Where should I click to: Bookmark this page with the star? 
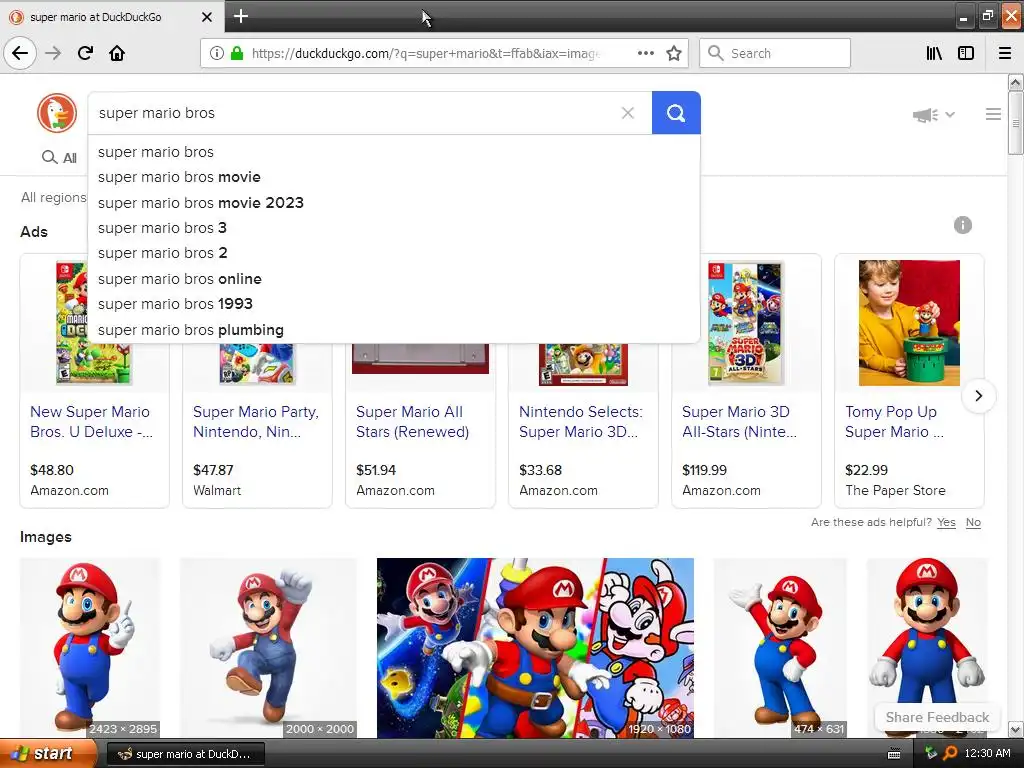(x=674, y=53)
